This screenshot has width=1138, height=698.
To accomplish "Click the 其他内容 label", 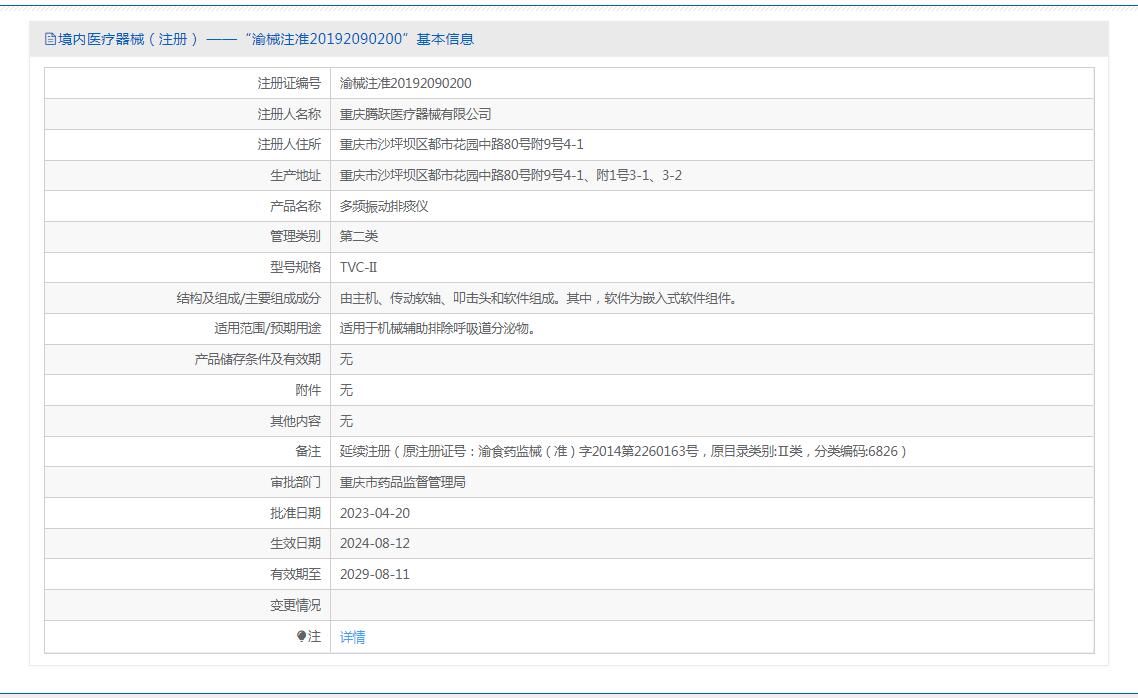I will coord(295,421).
